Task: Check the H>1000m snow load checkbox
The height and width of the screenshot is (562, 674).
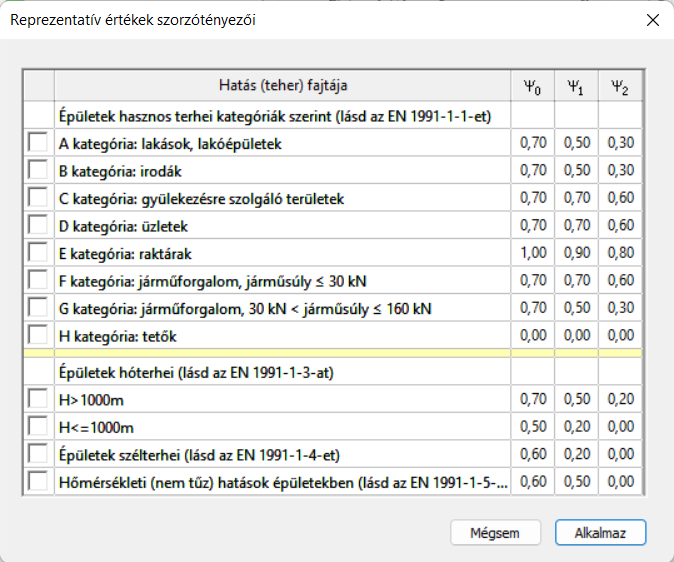Action: tap(38, 399)
